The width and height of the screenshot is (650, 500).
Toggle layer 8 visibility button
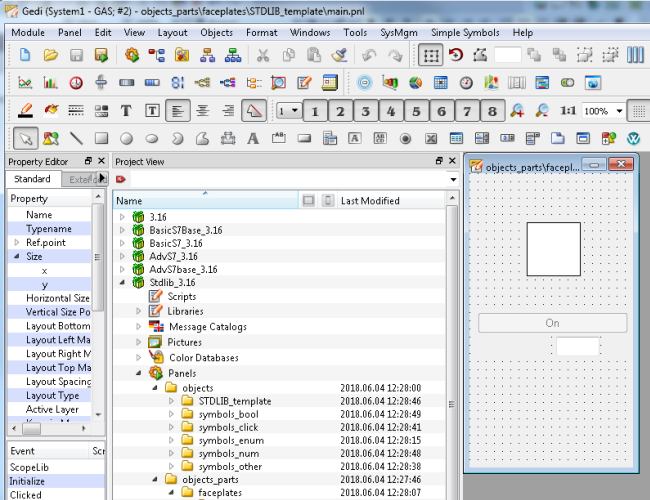tap(491, 111)
